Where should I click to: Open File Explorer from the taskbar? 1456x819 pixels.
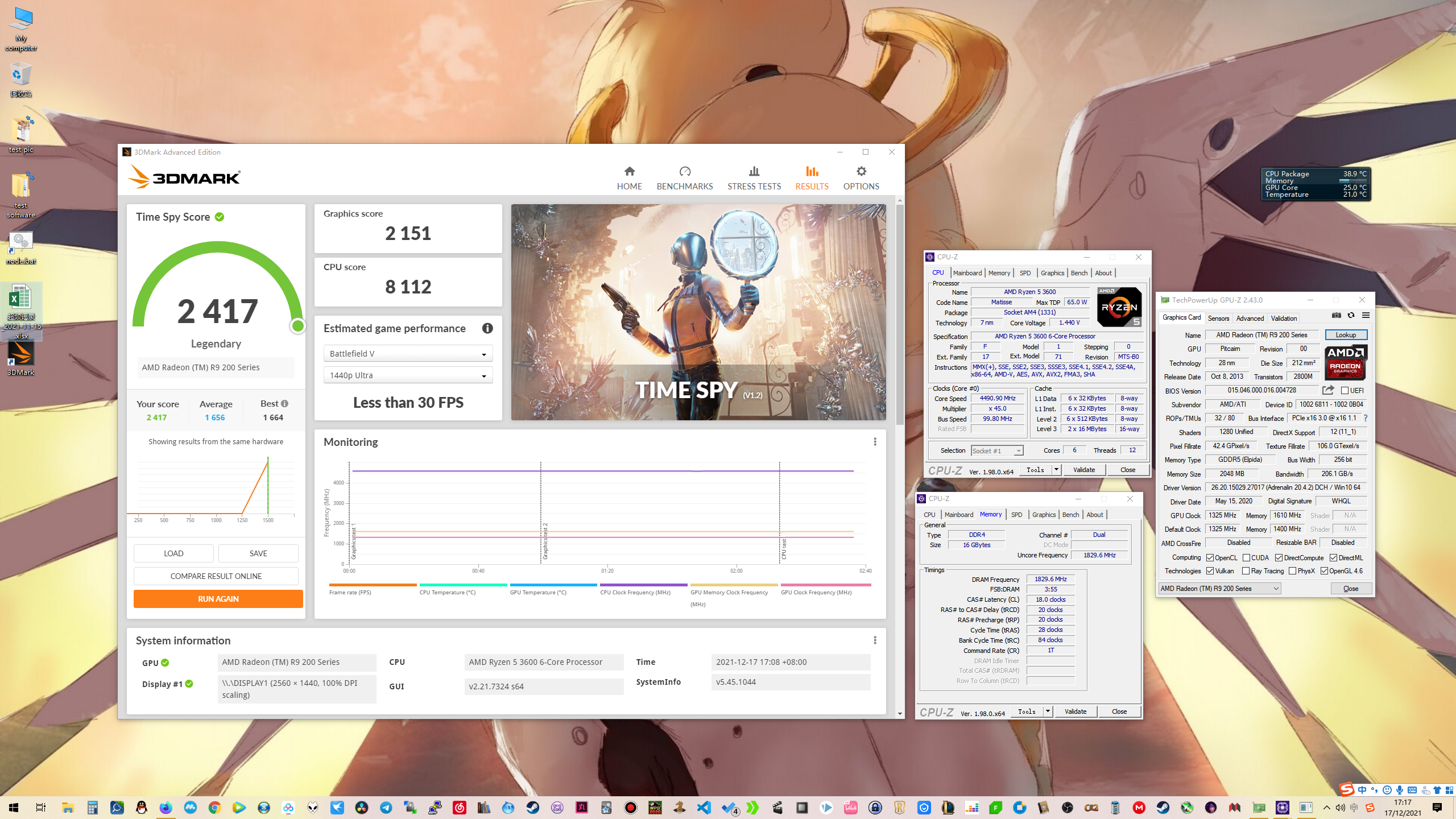point(68,808)
